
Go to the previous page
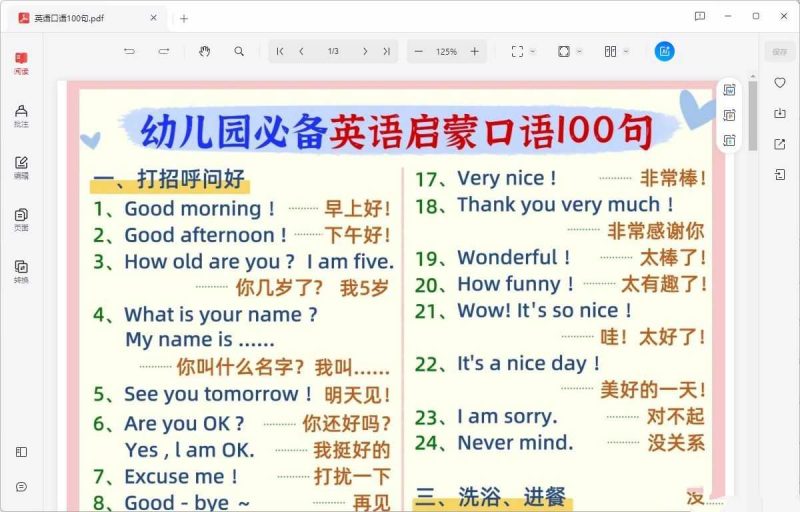point(302,51)
